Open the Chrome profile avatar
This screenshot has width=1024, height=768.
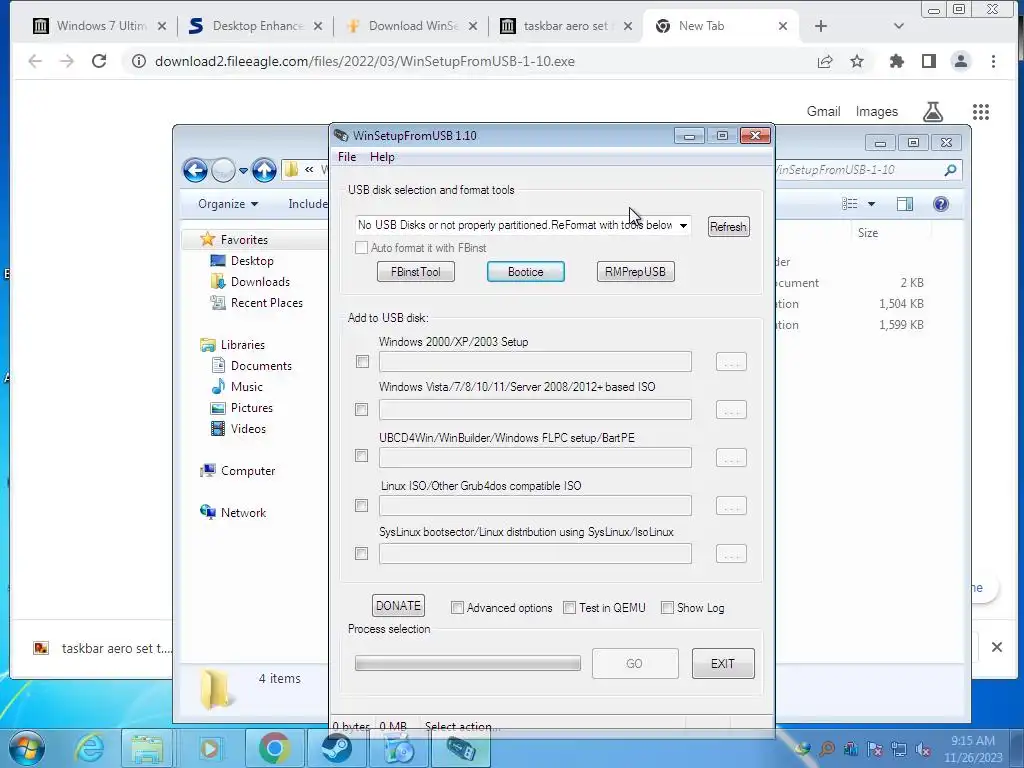pos(961,61)
